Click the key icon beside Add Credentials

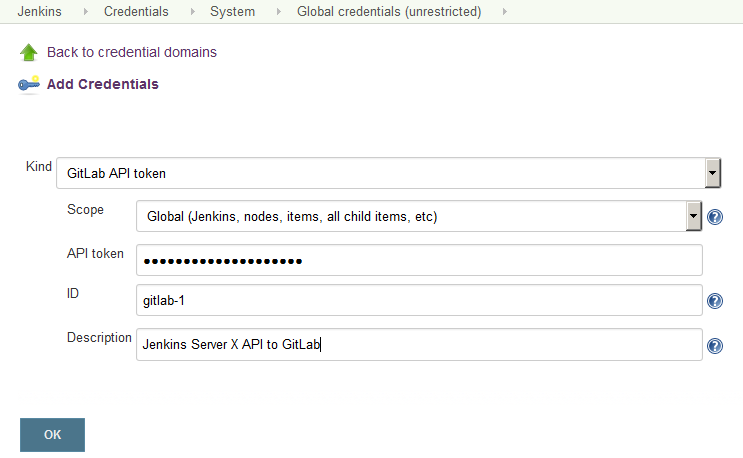click(x=28, y=84)
